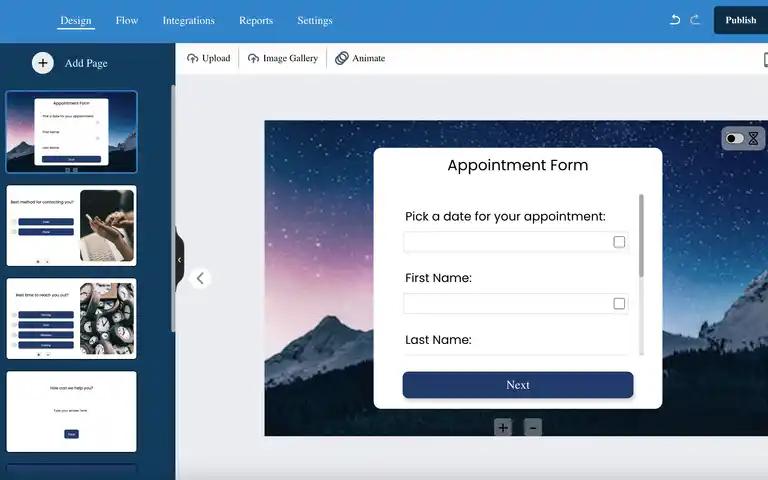
Task: Tick the checkbox in First Name field
Action: click(619, 304)
